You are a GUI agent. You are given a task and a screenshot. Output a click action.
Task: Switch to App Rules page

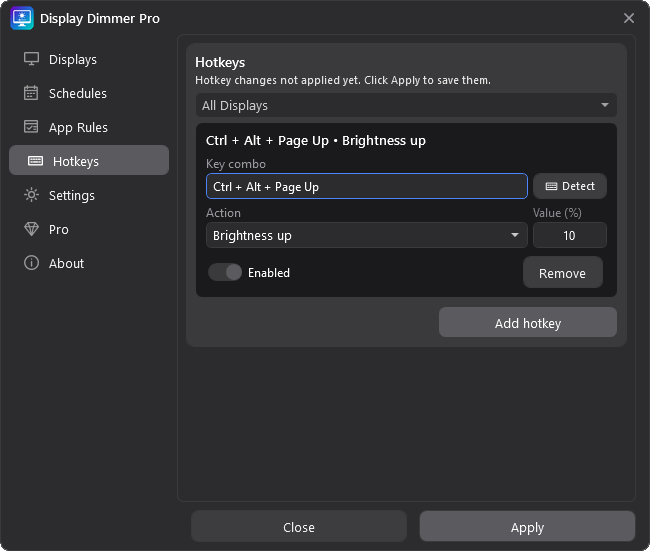pyautogui.click(x=89, y=127)
